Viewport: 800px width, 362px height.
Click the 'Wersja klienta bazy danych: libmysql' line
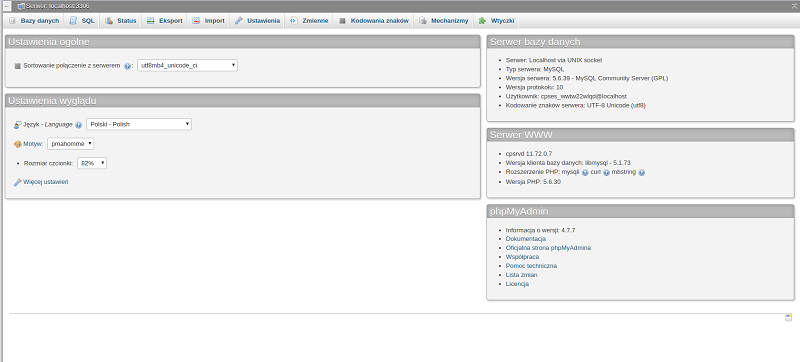(568, 163)
